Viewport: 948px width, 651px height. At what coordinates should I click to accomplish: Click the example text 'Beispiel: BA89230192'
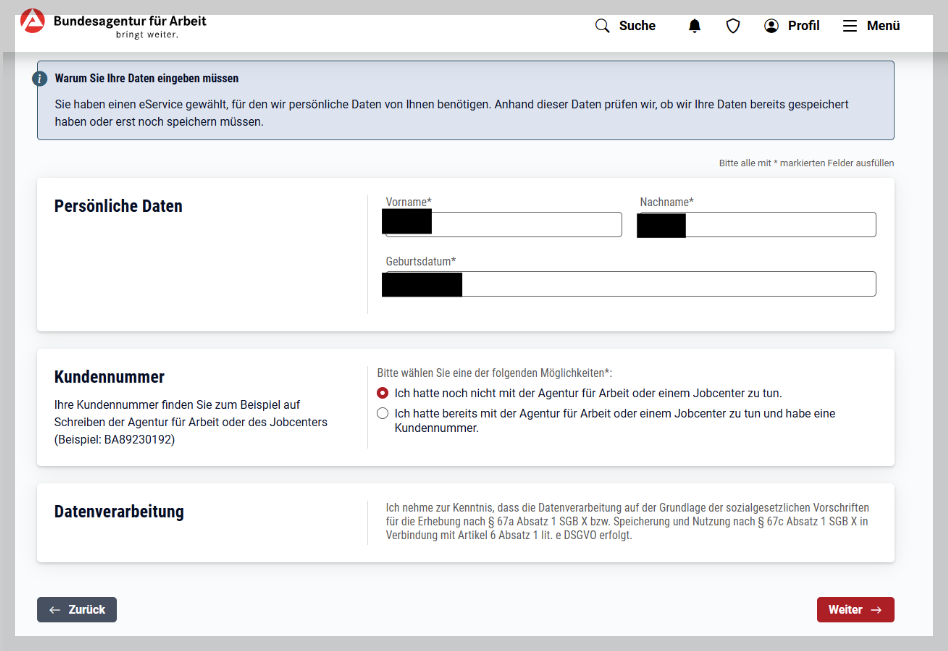114,439
